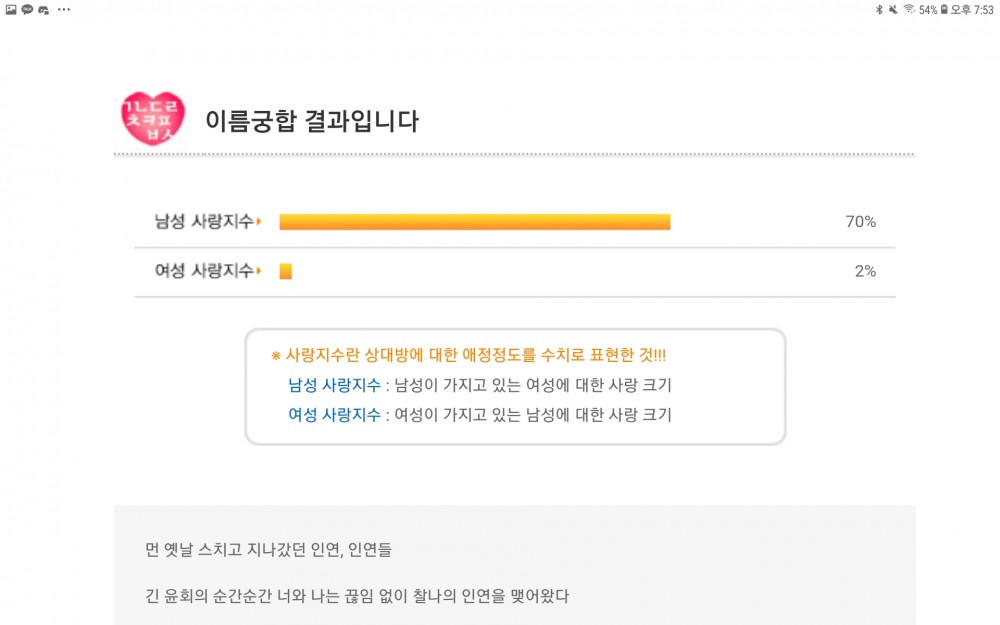Tap the game controller notification icon
Image resolution: width=1000 pixels, height=625 pixels.
click(x=44, y=10)
